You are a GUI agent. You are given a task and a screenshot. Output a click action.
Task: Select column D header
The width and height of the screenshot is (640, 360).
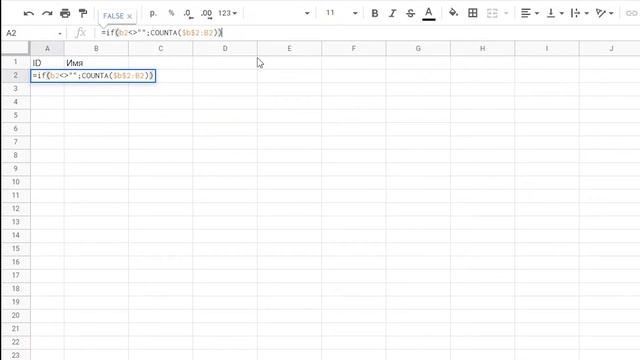point(225,49)
